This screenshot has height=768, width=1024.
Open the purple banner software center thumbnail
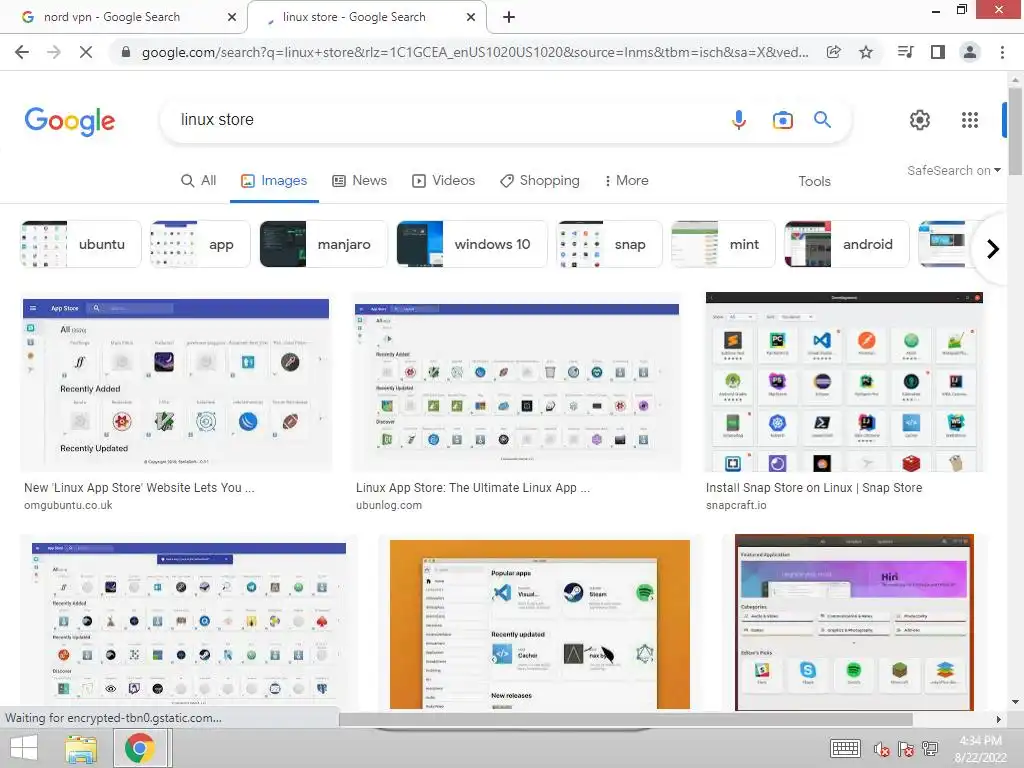[x=854, y=622]
